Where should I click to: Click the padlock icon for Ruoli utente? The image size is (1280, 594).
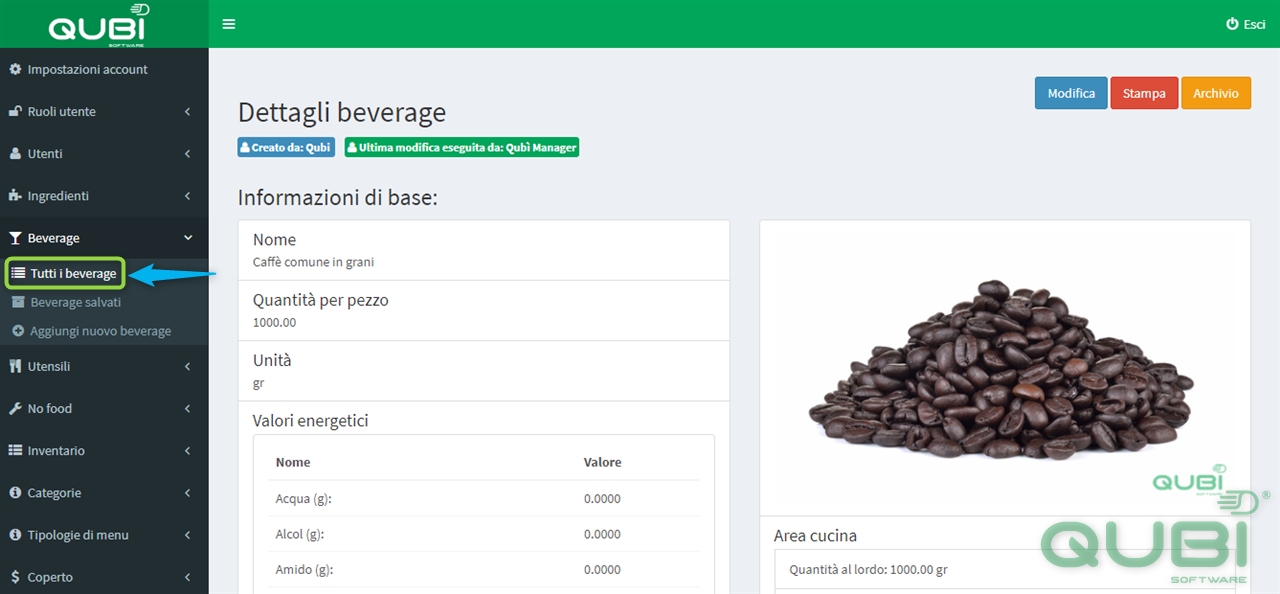[15, 111]
